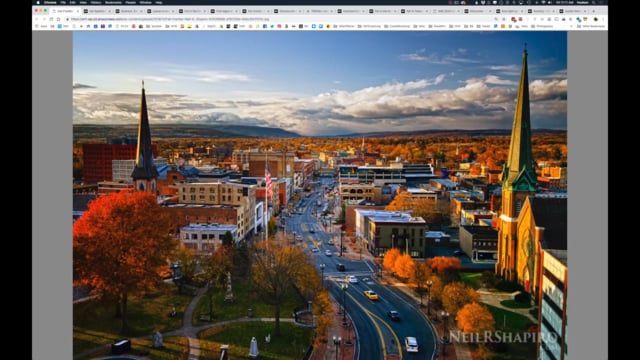Open the Apps shortcut in bookmarks bar

[42, 26]
